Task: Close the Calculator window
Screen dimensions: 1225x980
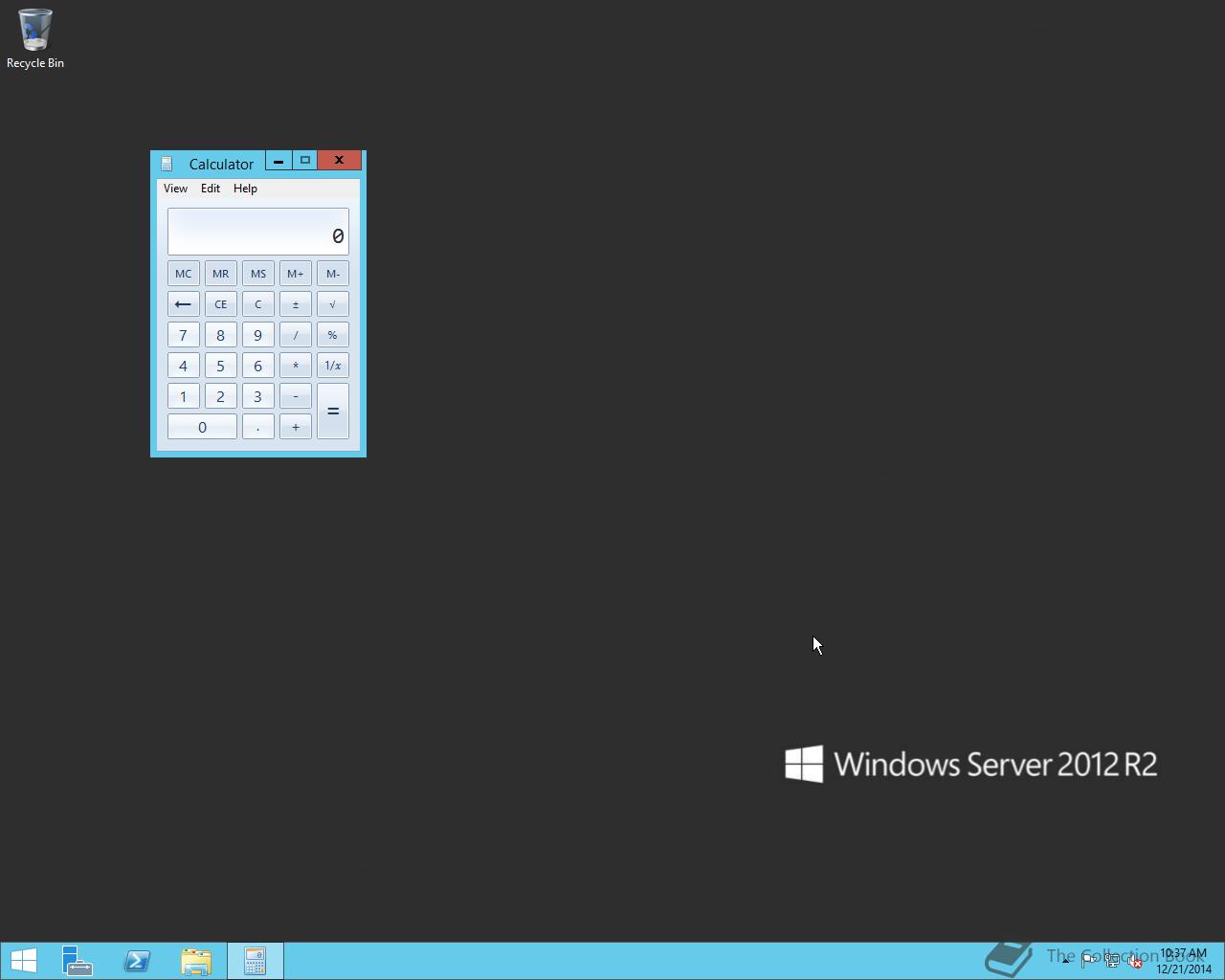Action: click(339, 161)
